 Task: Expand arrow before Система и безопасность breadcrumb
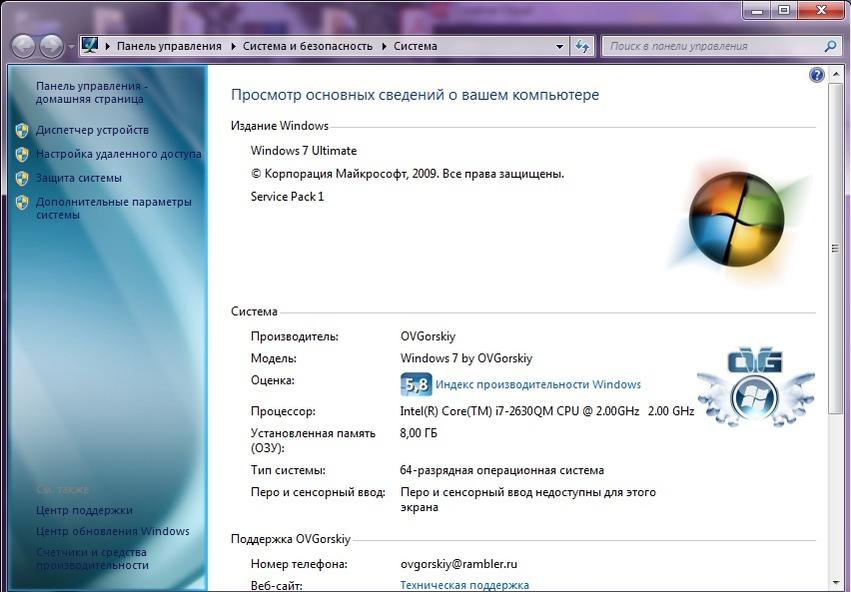pos(233,47)
